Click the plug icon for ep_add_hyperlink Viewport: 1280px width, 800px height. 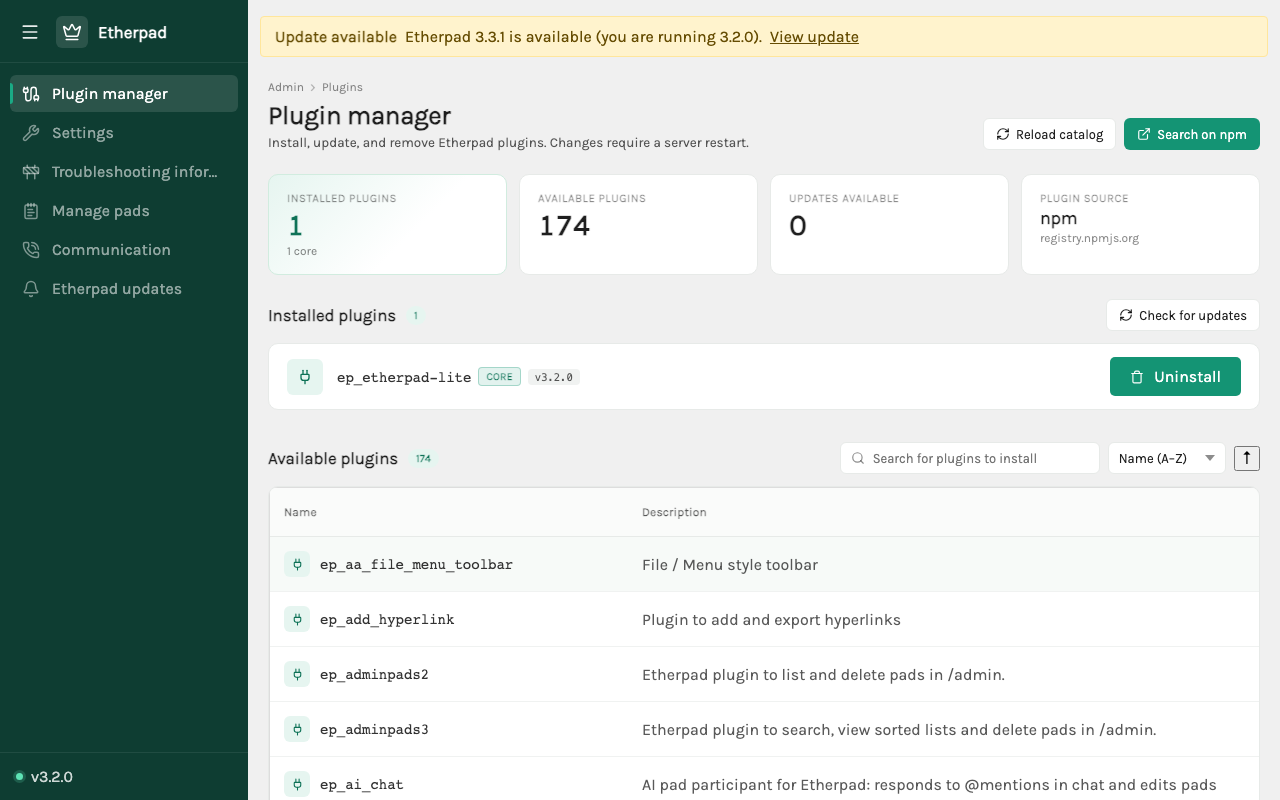coord(297,619)
